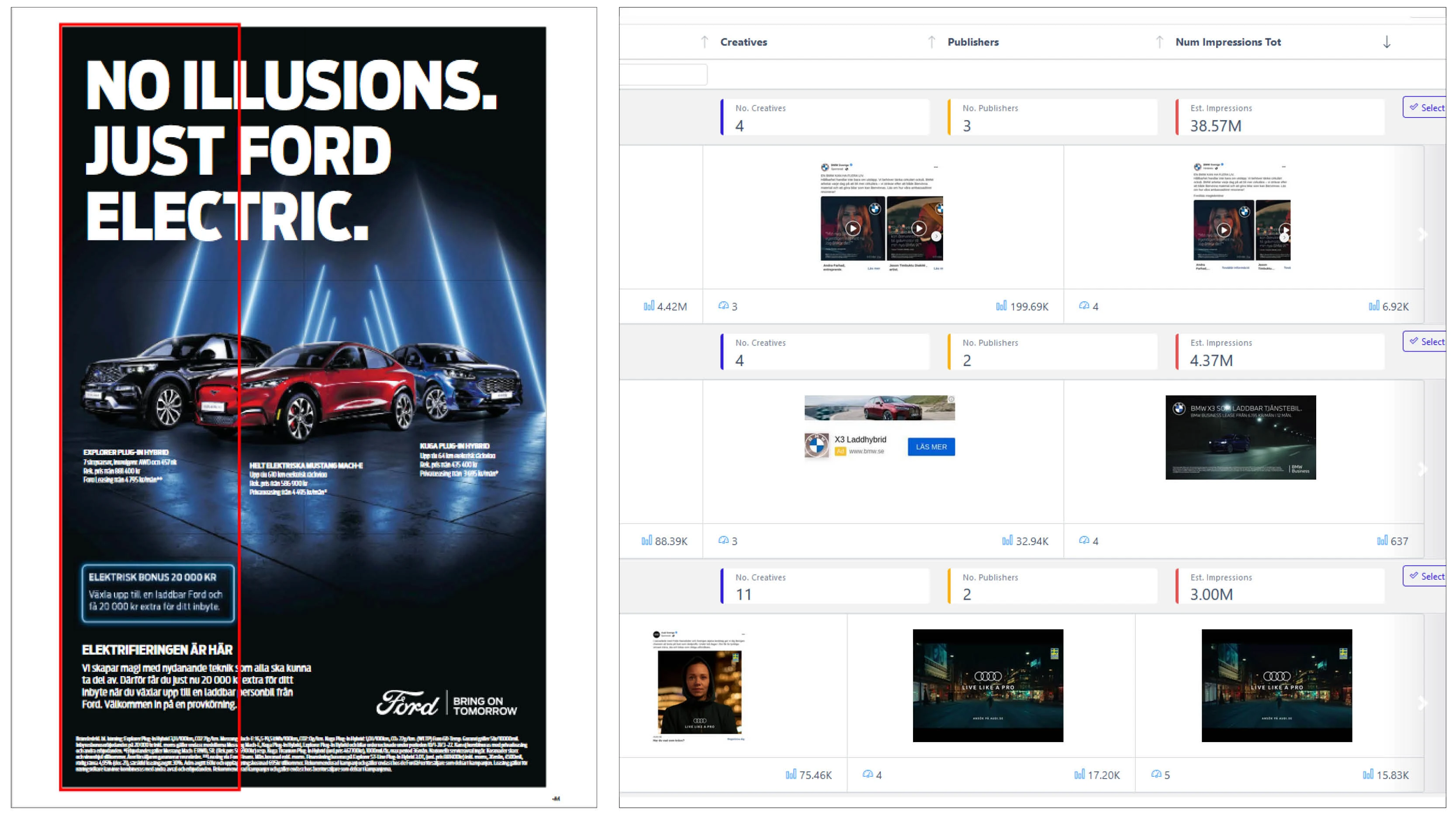Viewport: 1456px width, 819px height.
Task: Click the gauge icon left of 637
Action: click(x=1083, y=540)
